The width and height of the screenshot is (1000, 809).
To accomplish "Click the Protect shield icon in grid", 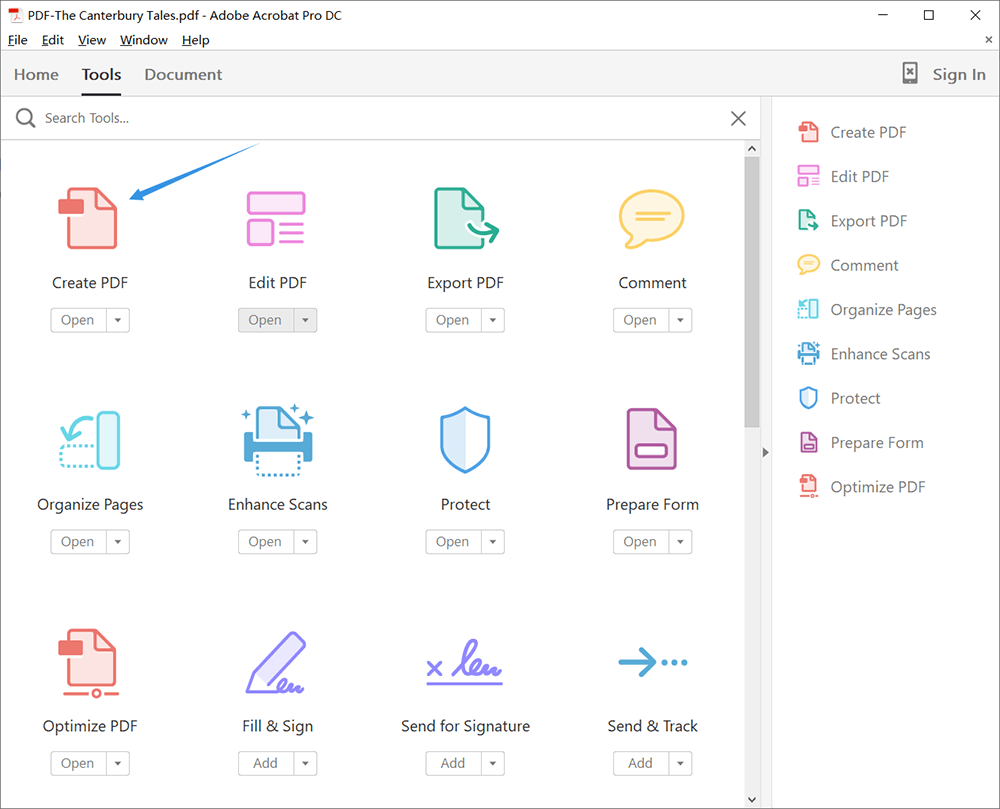I will (465, 440).
